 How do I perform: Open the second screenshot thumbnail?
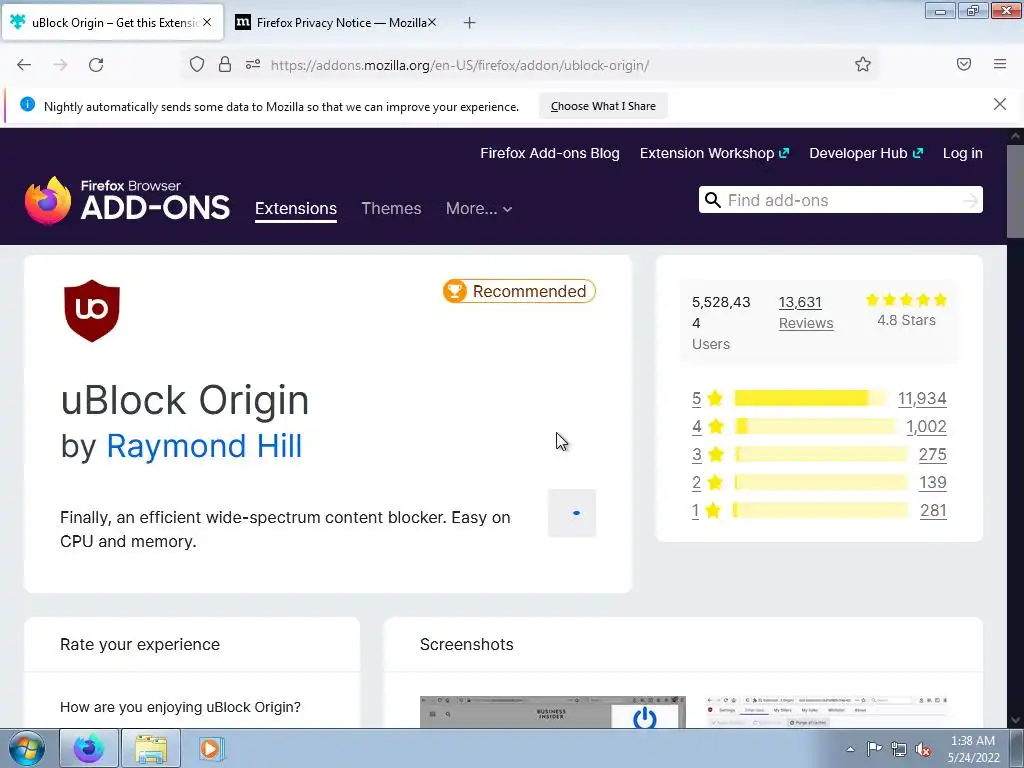(x=827, y=712)
